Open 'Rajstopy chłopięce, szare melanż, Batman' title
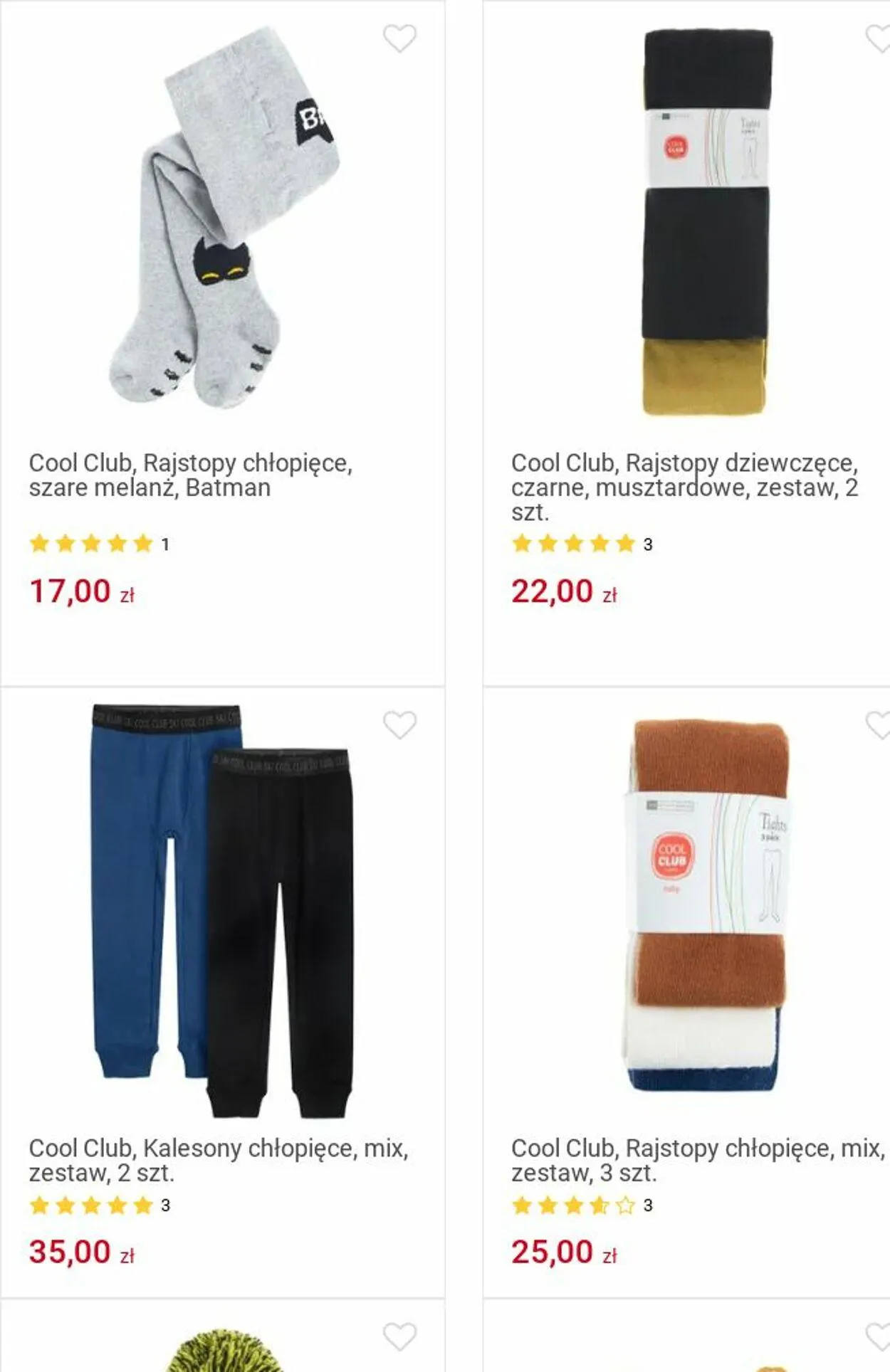This screenshot has width=890, height=1372. coord(191,475)
